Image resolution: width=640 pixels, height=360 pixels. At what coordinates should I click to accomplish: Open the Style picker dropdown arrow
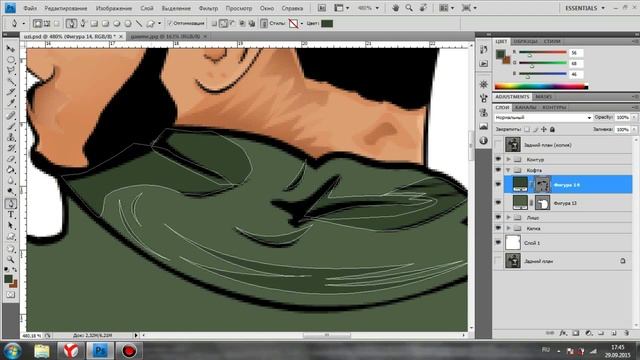tap(302, 24)
